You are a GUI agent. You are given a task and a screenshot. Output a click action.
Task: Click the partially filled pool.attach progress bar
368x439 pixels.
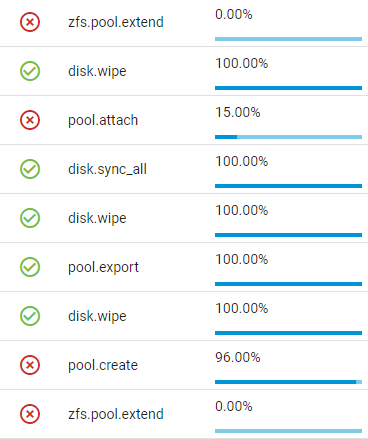click(288, 137)
